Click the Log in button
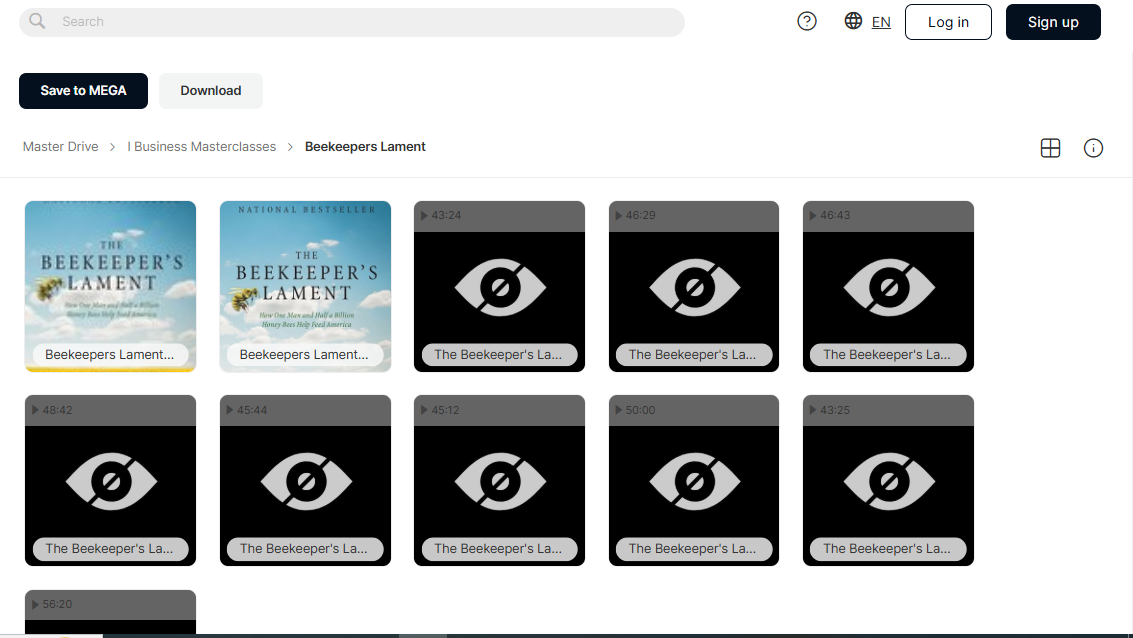This screenshot has height=638, width=1133. [x=948, y=22]
